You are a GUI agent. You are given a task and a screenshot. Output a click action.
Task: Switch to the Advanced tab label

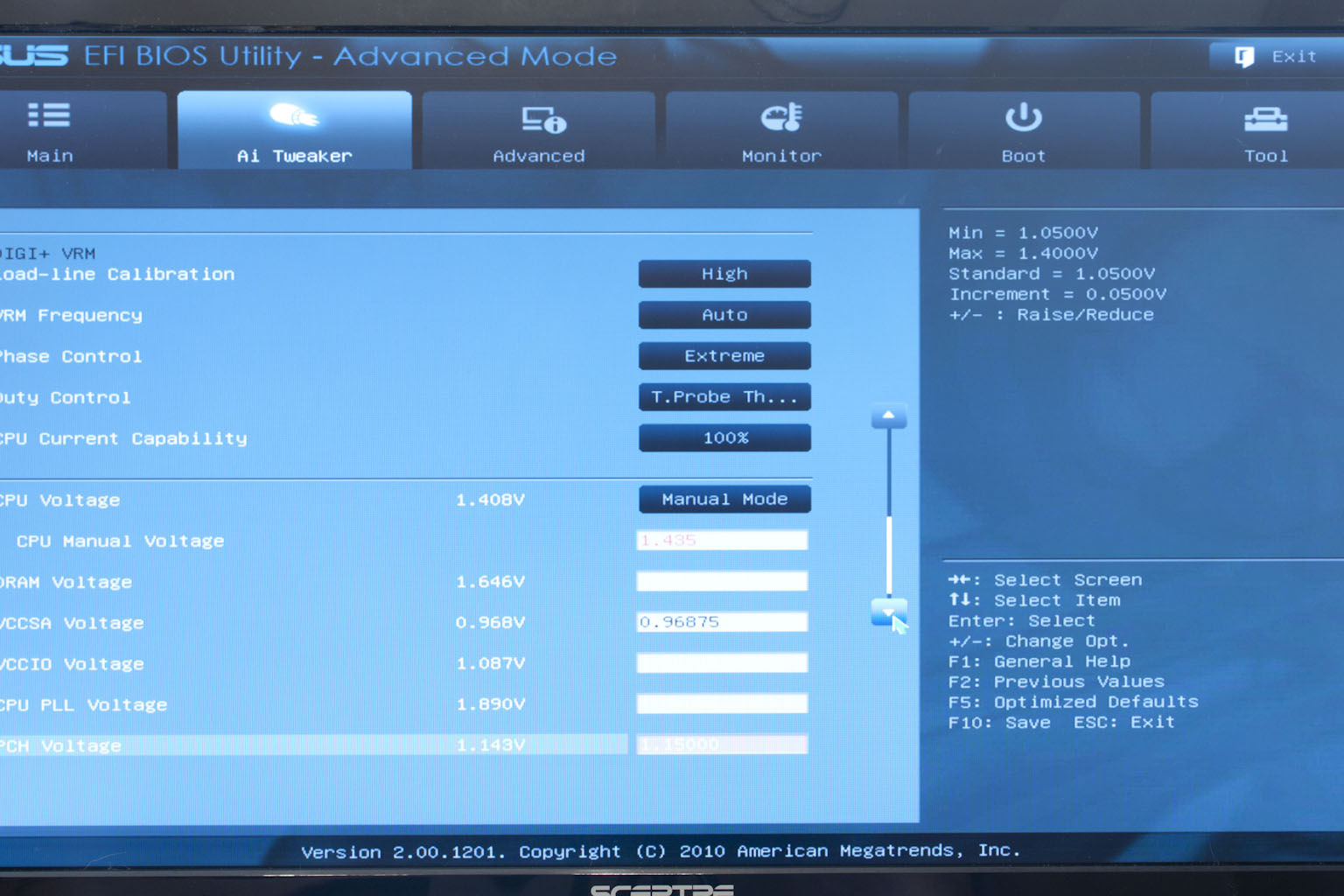[538, 156]
